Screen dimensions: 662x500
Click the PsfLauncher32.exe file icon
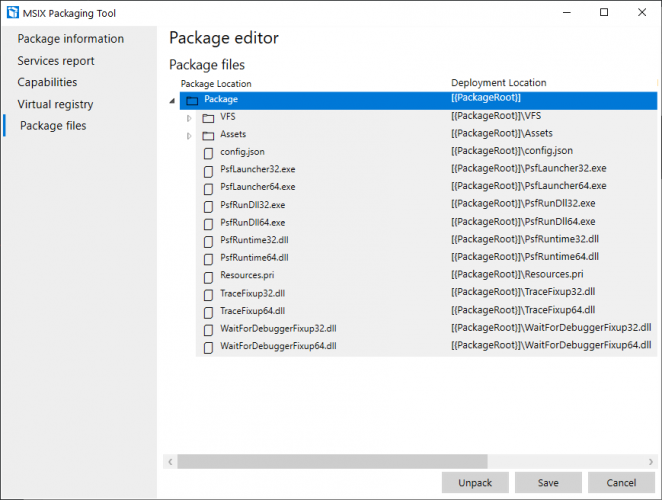tap(208, 169)
